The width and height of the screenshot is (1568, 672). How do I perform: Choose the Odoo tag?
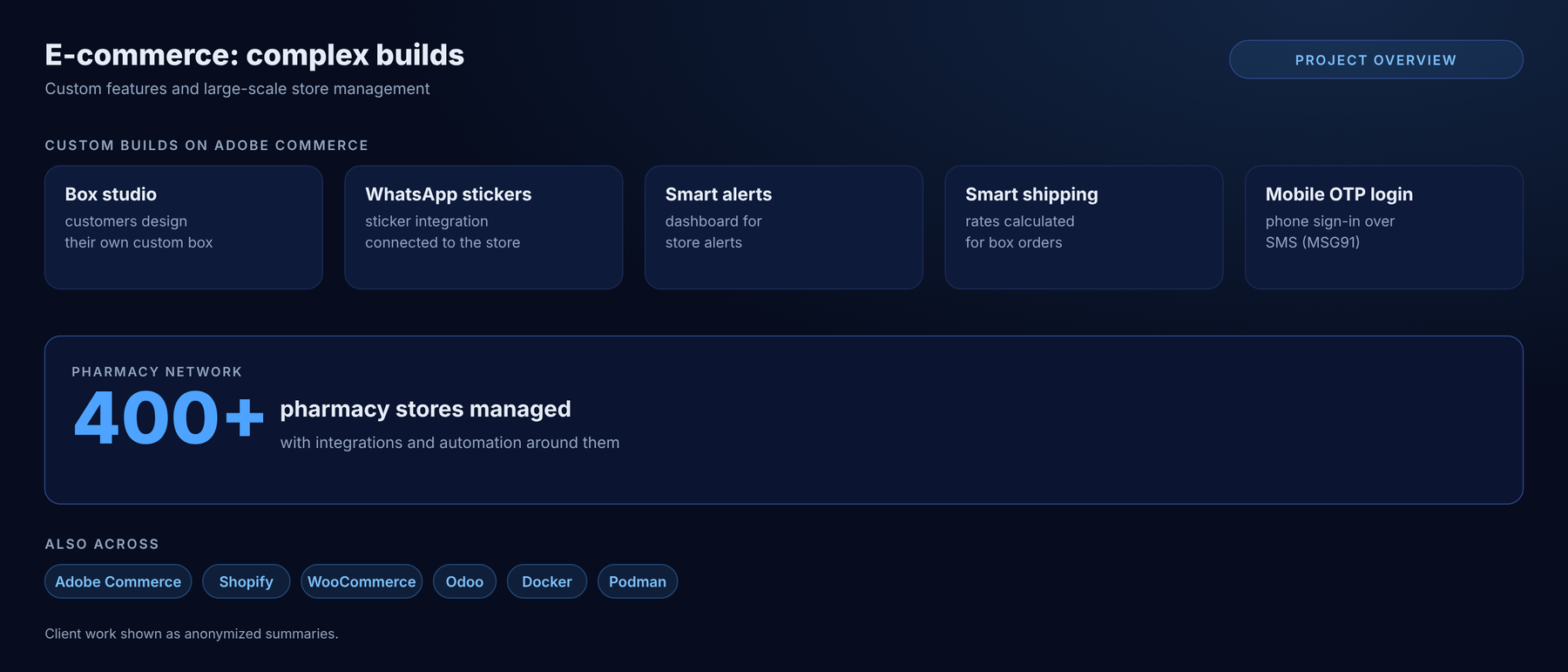click(x=464, y=581)
